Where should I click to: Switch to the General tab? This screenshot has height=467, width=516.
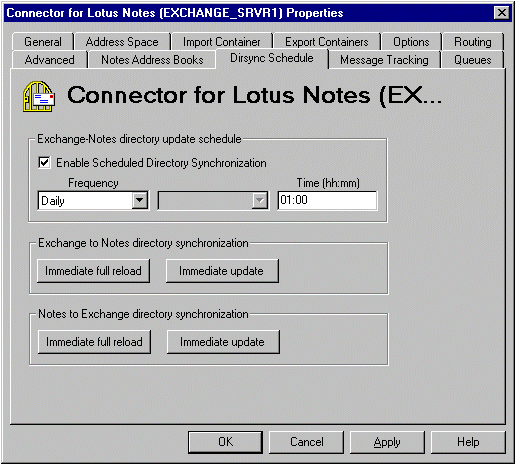pyautogui.click(x=43, y=42)
